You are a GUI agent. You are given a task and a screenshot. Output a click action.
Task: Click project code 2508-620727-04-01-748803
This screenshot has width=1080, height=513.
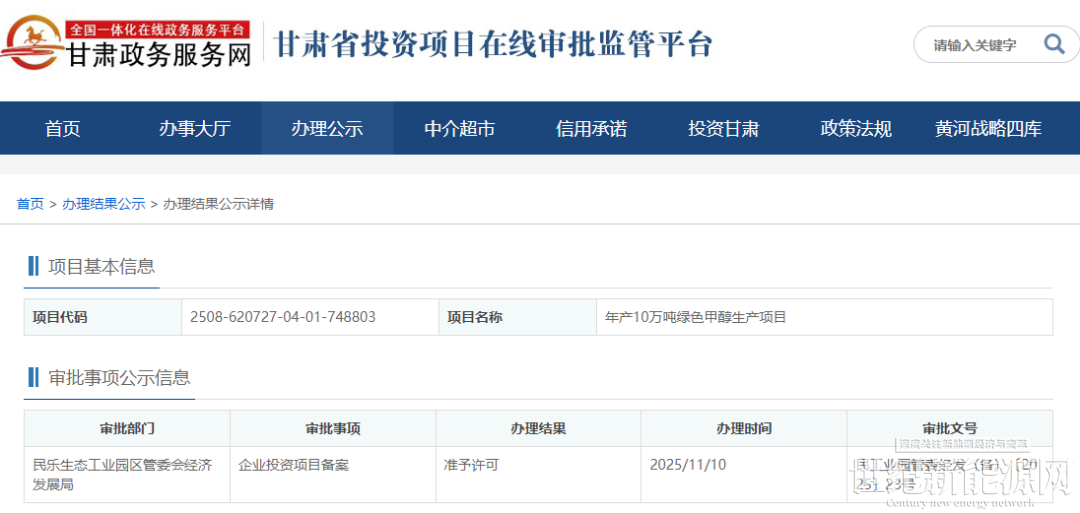pos(283,317)
